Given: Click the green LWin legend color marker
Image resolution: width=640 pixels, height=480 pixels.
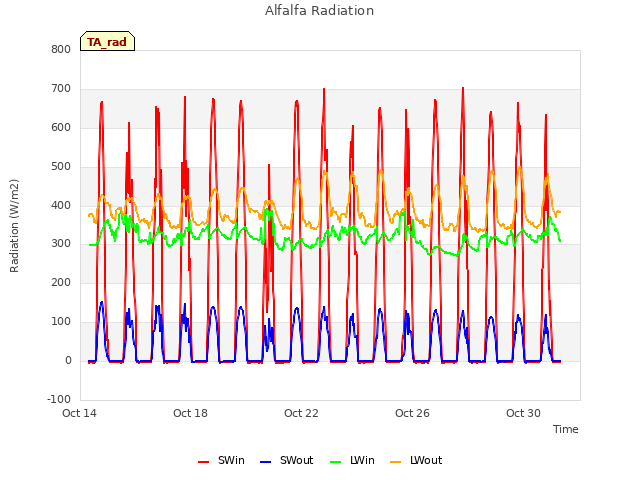Looking at the screenshot, I should tap(336, 462).
